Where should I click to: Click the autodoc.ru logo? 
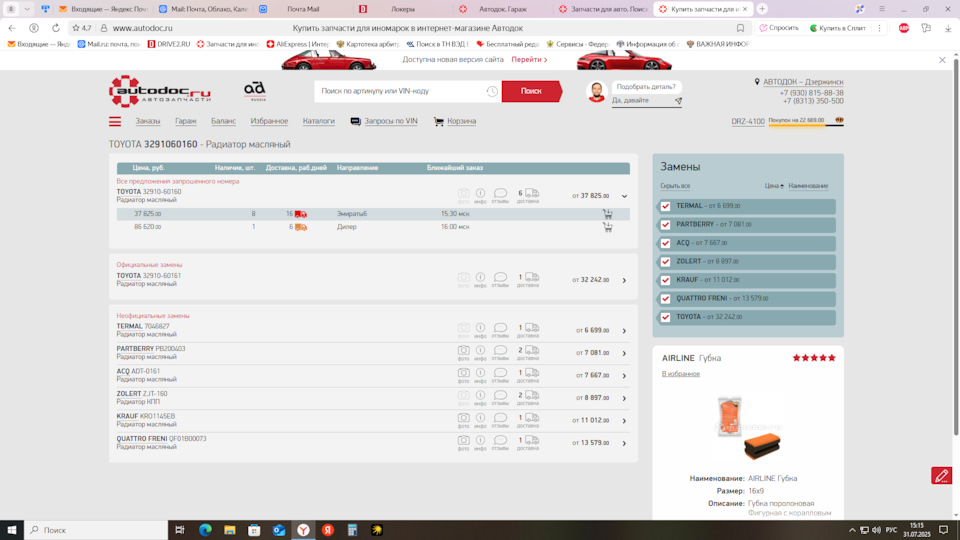tap(160, 91)
